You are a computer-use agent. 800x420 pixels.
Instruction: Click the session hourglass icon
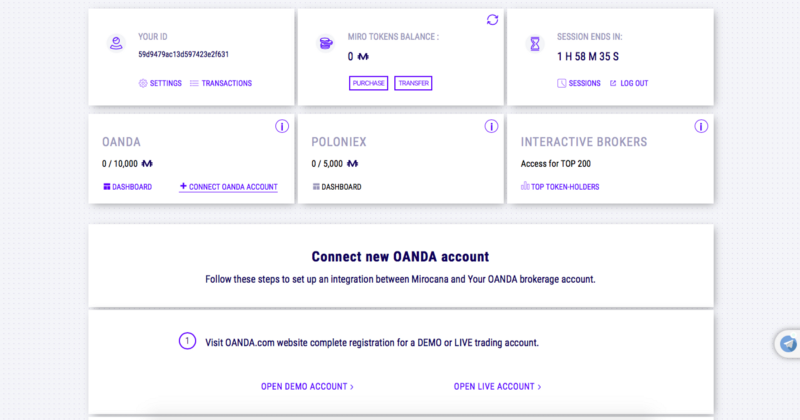(x=535, y=44)
